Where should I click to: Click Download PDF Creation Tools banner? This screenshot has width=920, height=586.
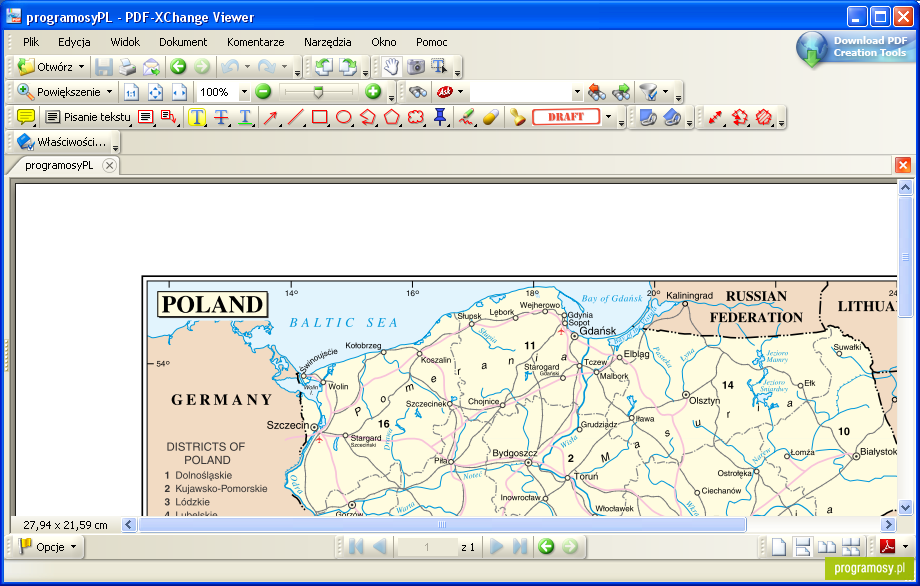[854, 47]
